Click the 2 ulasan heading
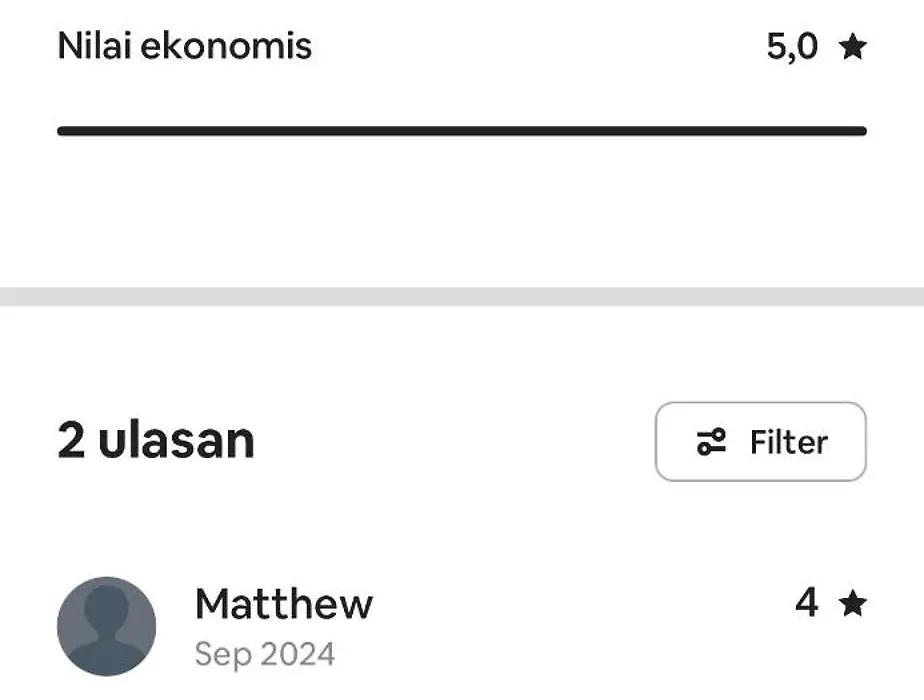The width and height of the screenshot is (924, 700). click(x=156, y=441)
